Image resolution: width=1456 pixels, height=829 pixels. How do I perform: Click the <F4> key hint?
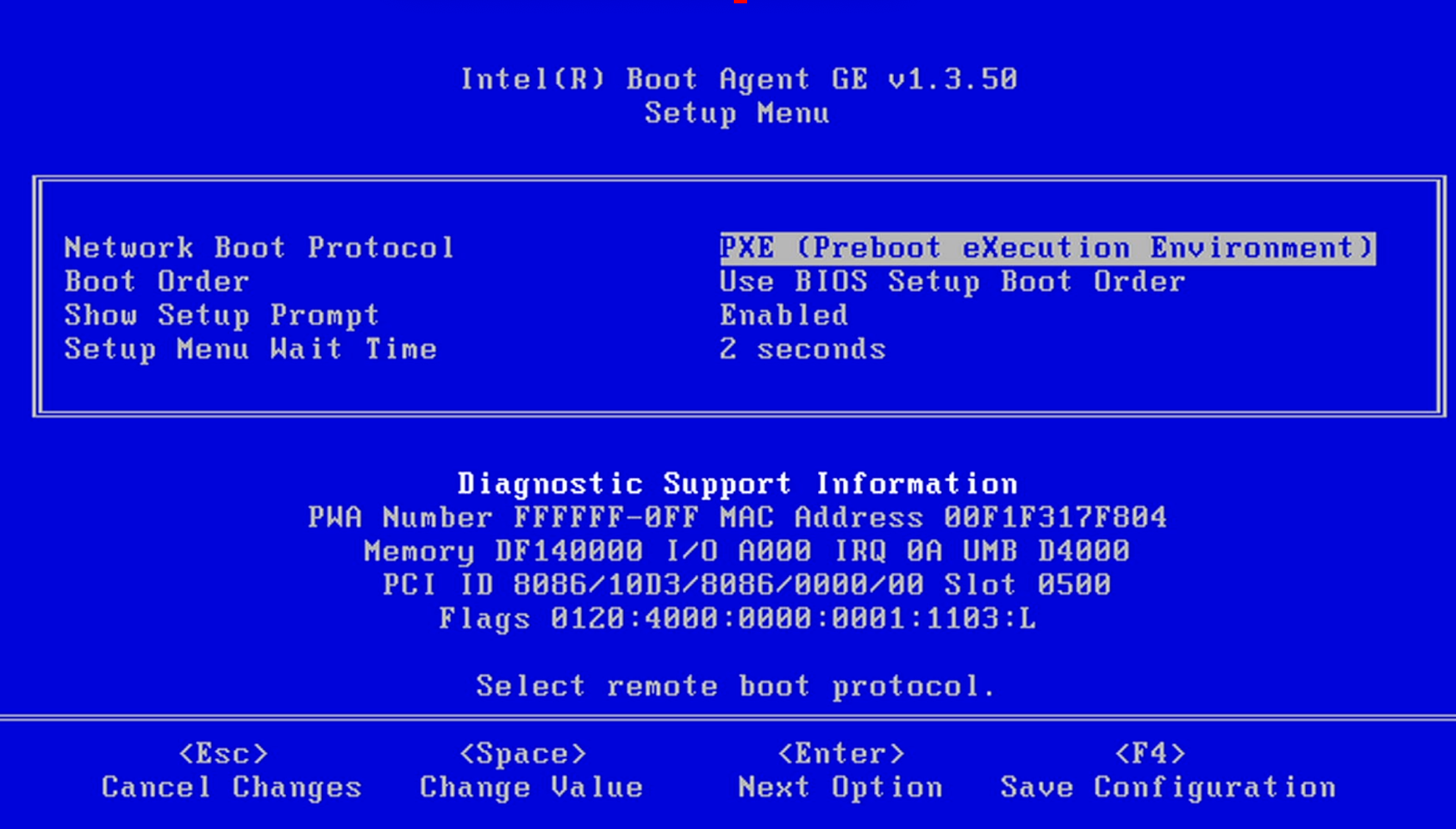[x=1150, y=754]
